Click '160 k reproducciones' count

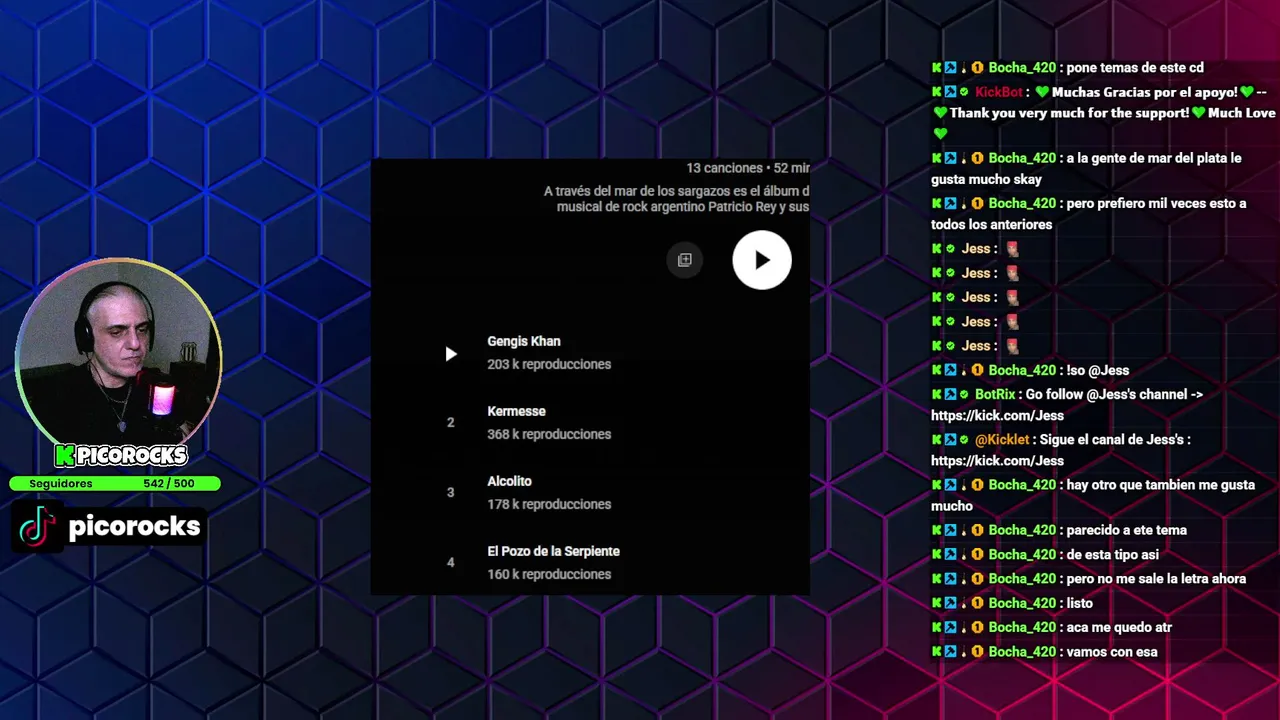tap(549, 574)
